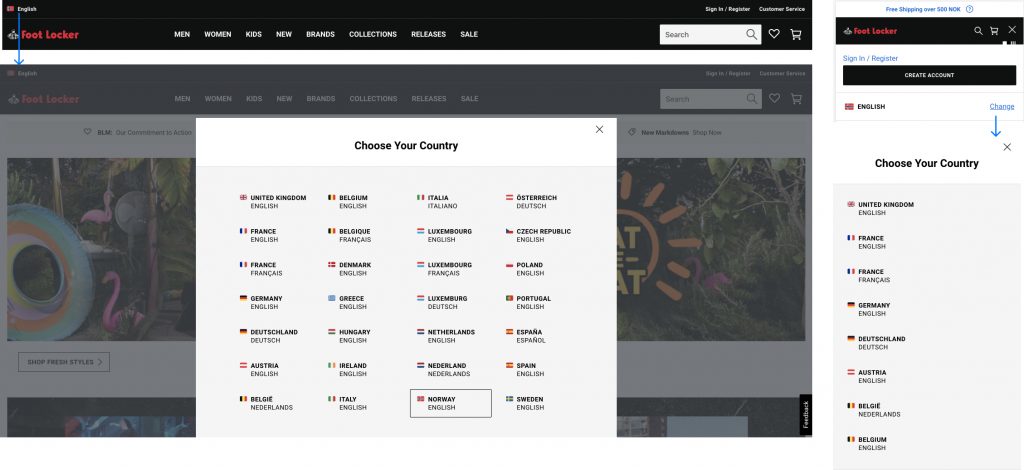
Task: Click the search icon in the mobile header
Action: (x=978, y=31)
